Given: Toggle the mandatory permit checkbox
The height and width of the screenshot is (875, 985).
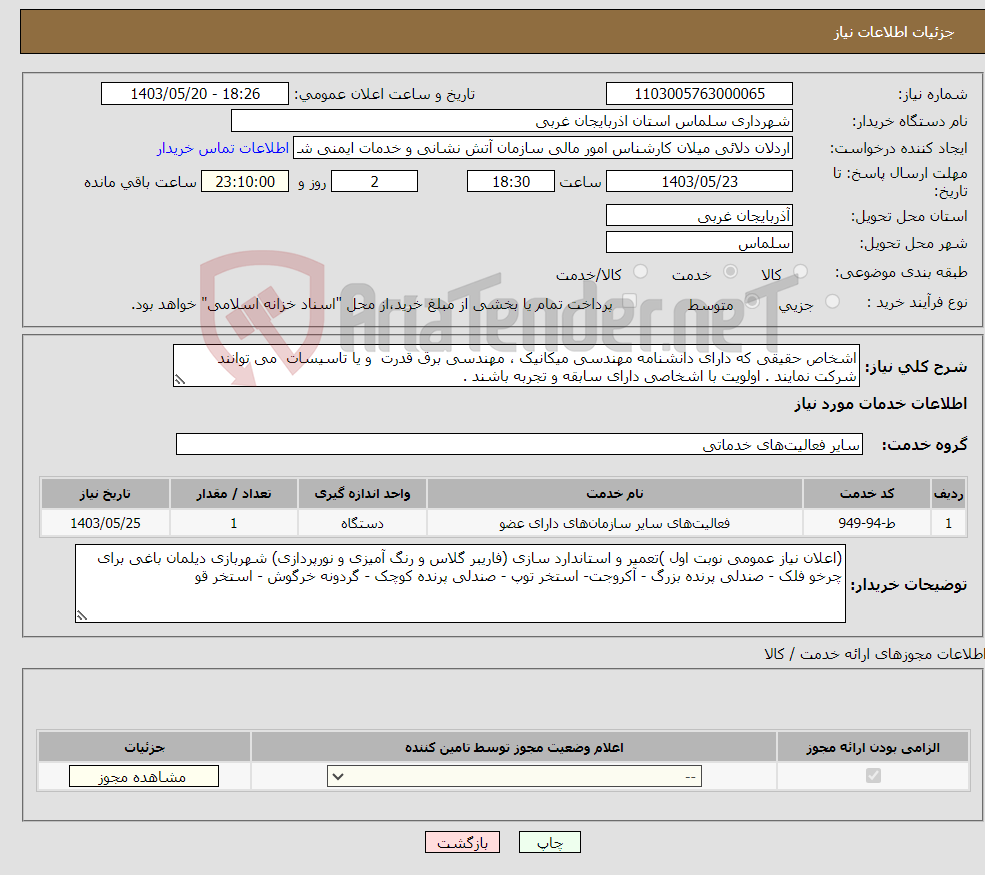Looking at the screenshot, I should pos(873,776).
